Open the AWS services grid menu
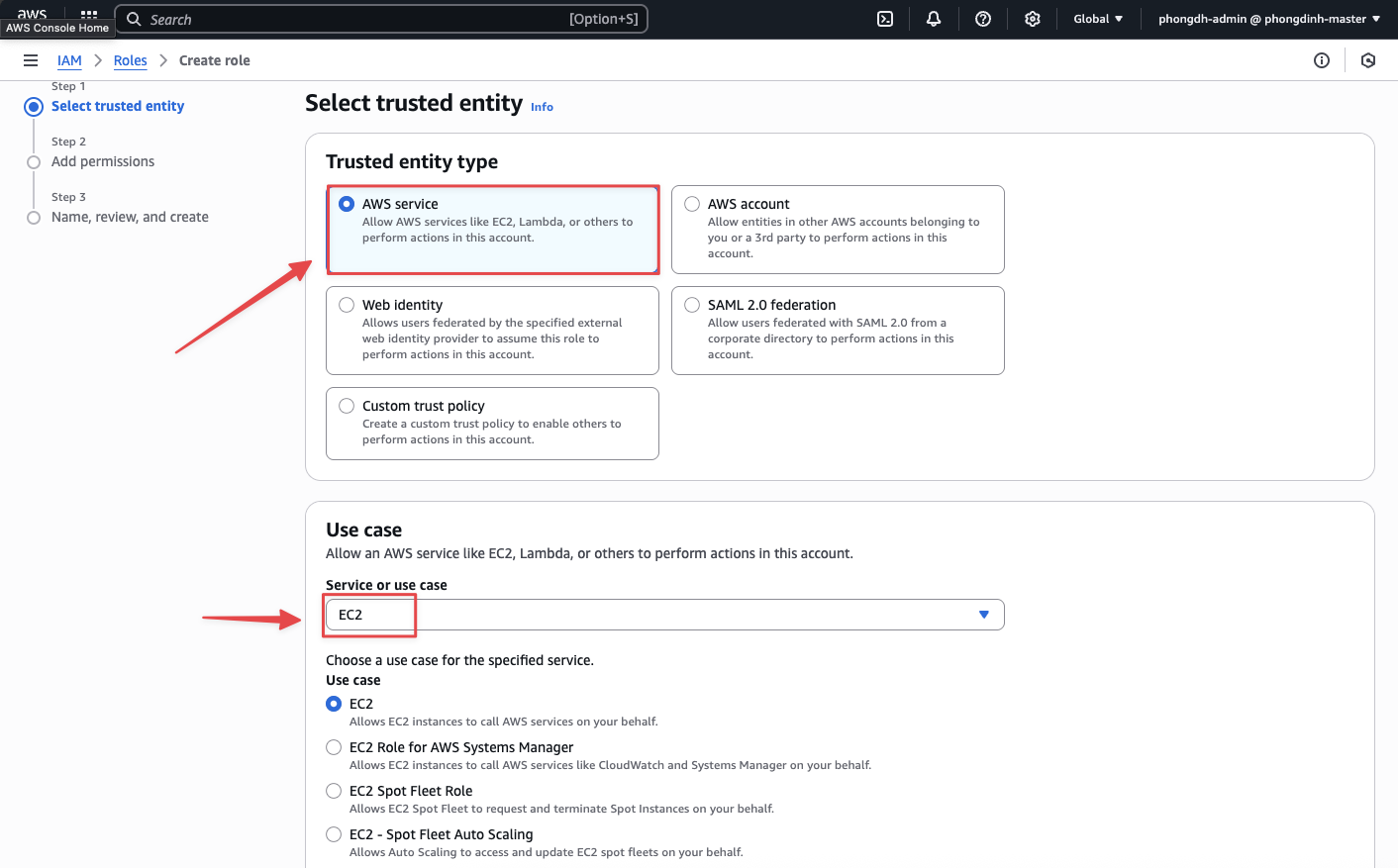Image resolution: width=1398 pixels, height=868 pixels. click(89, 14)
